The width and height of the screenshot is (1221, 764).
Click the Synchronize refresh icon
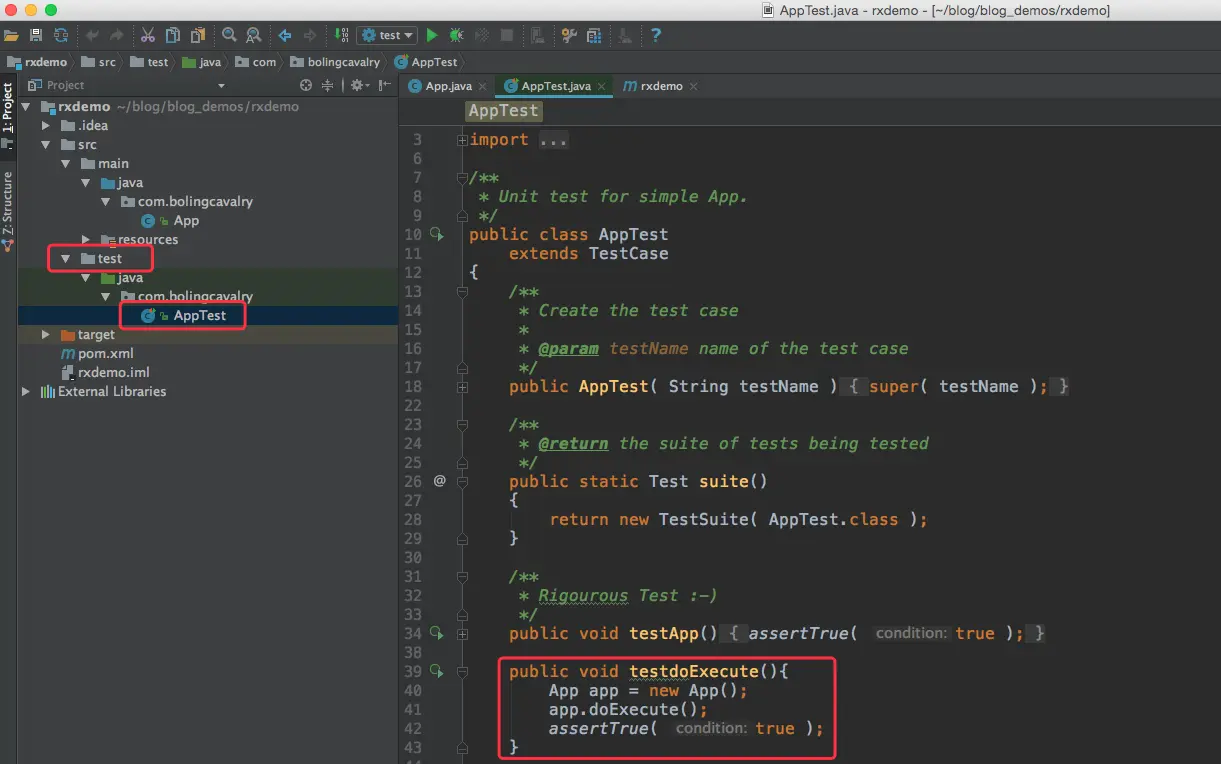pyautogui.click(x=61, y=35)
